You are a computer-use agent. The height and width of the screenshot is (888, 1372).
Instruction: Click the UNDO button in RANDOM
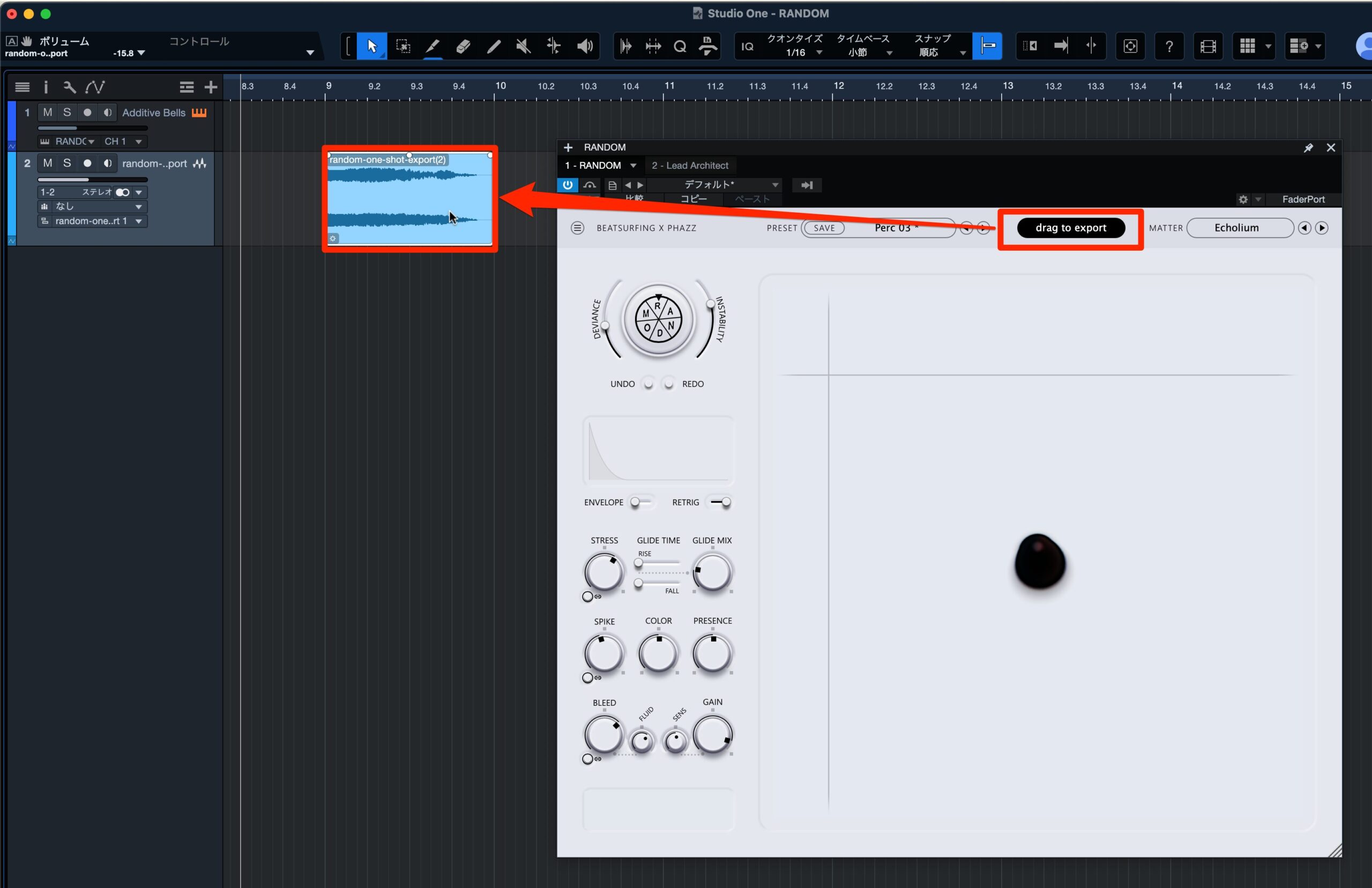(x=648, y=384)
